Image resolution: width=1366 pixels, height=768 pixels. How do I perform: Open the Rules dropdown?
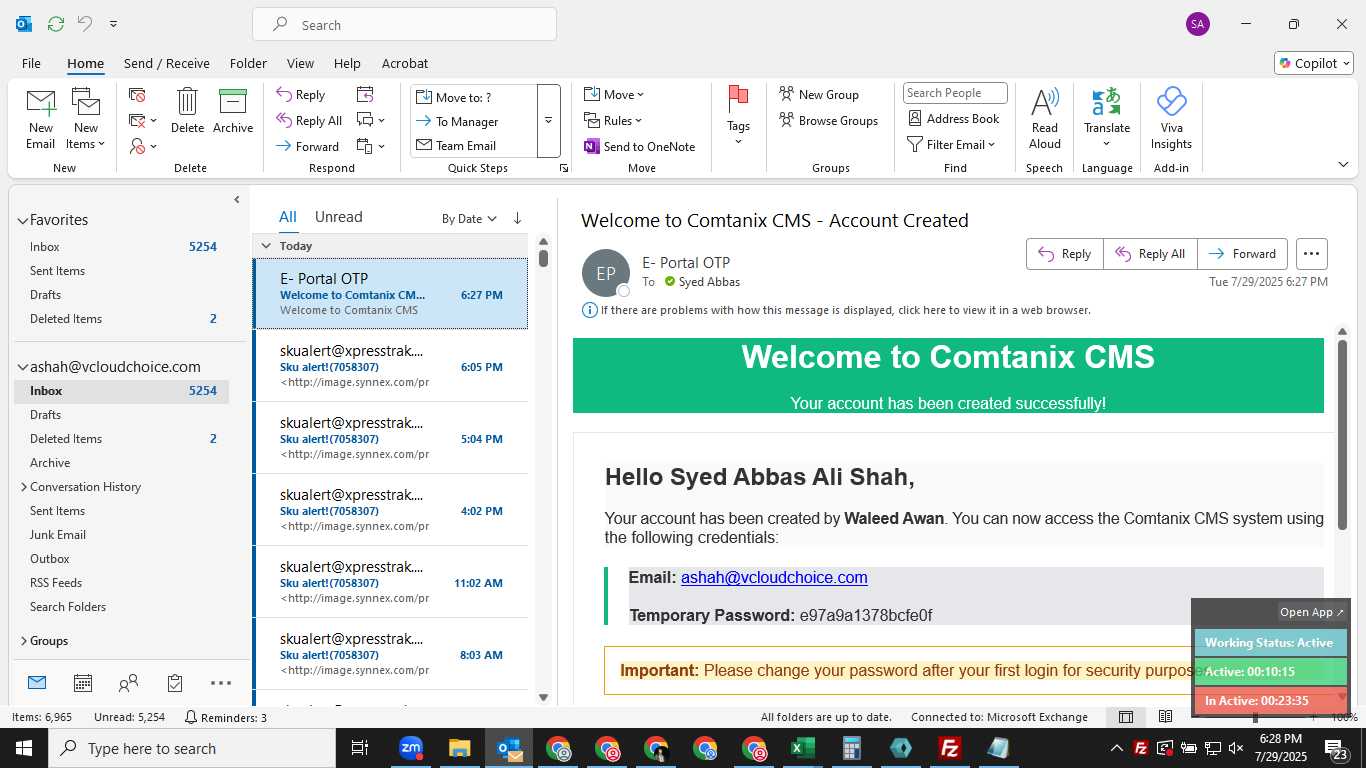[x=614, y=121]
